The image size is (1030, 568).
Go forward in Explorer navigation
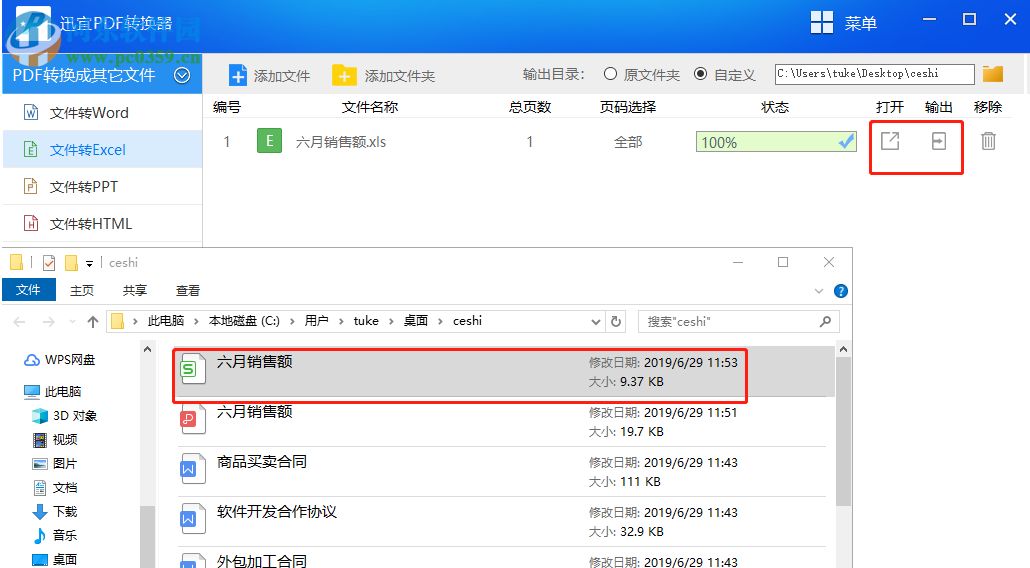pos(49,322)
